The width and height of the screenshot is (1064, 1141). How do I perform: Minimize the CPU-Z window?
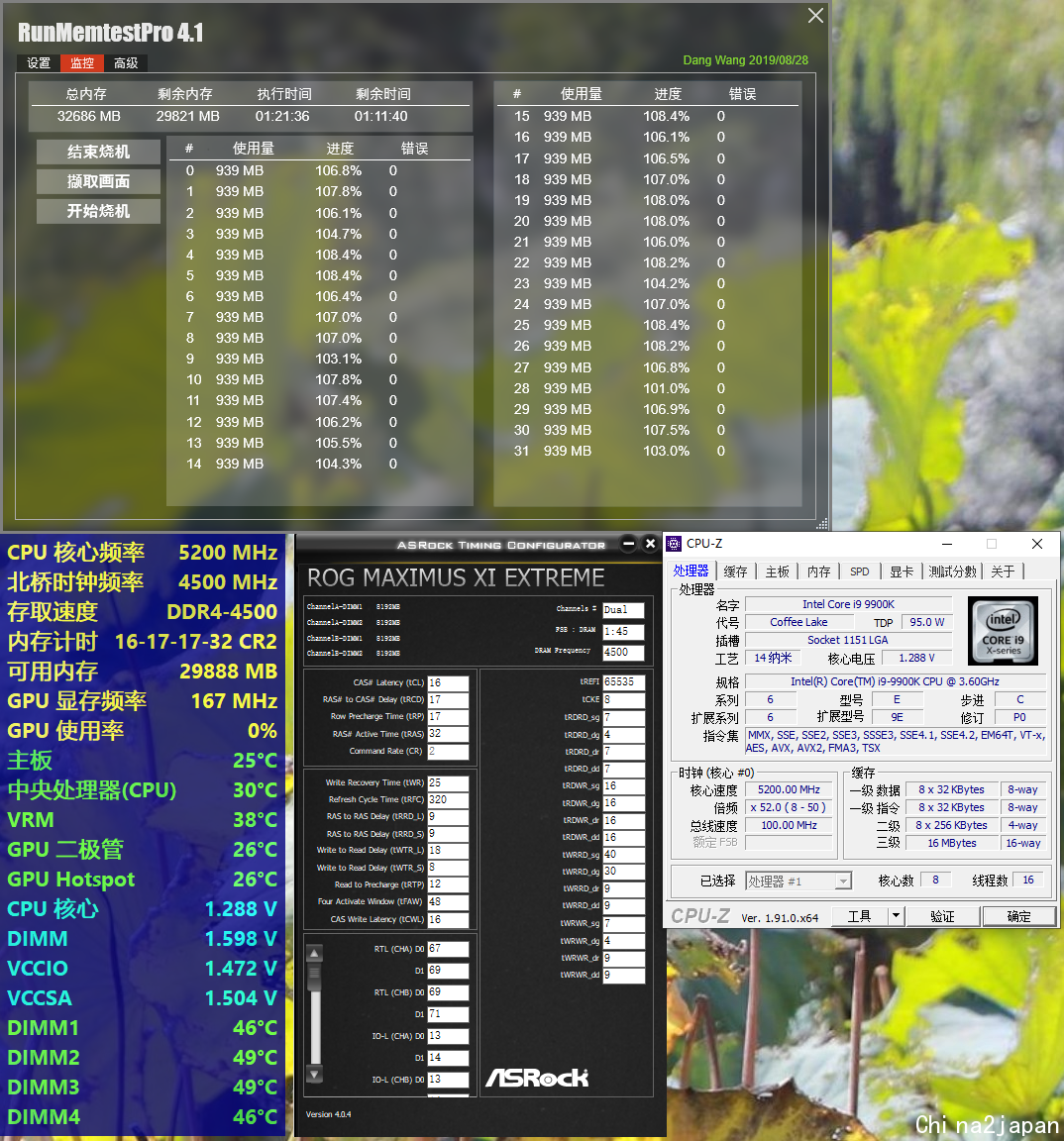[x=947, y=544]
